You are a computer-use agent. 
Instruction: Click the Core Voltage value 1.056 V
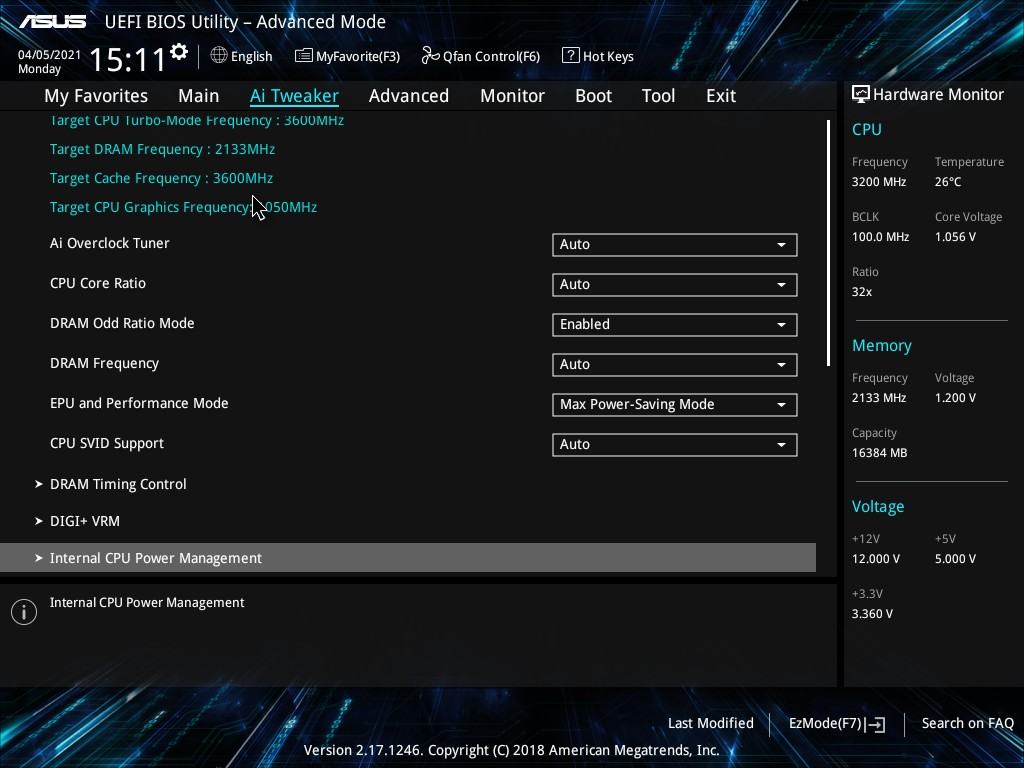tap(955, 237)
